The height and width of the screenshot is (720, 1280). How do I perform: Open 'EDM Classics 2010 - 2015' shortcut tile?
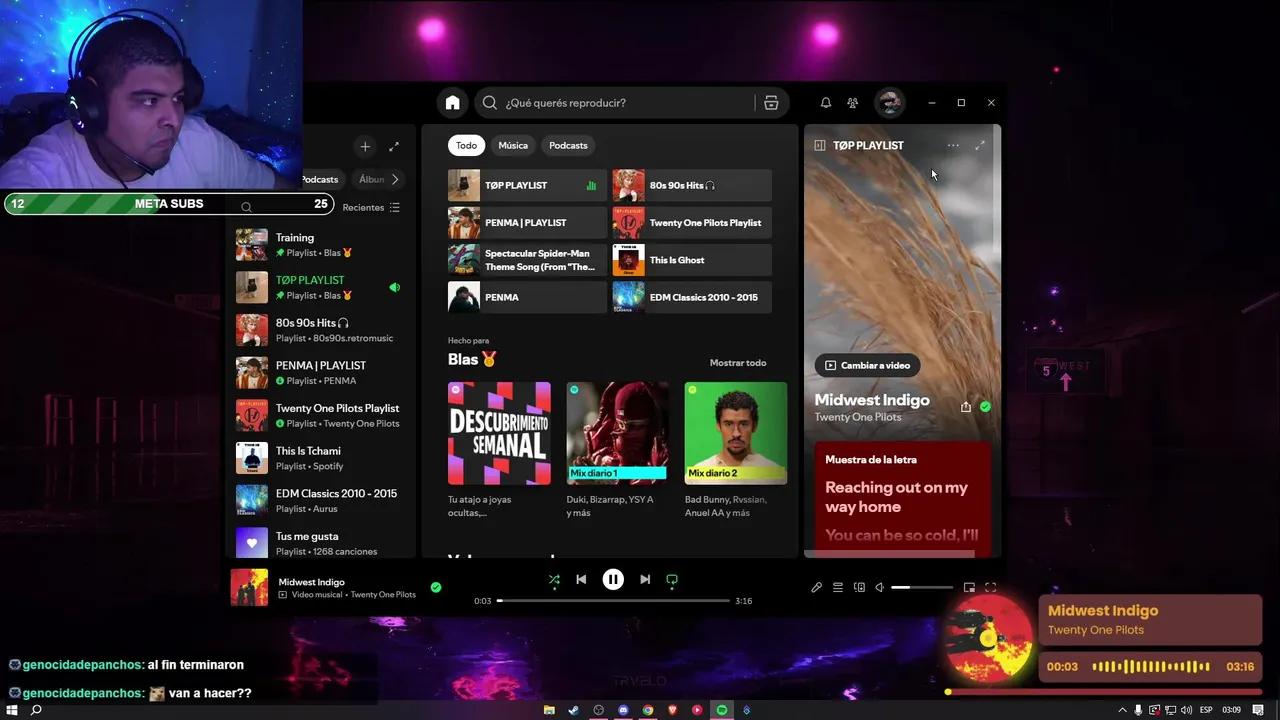click(692, 297)
